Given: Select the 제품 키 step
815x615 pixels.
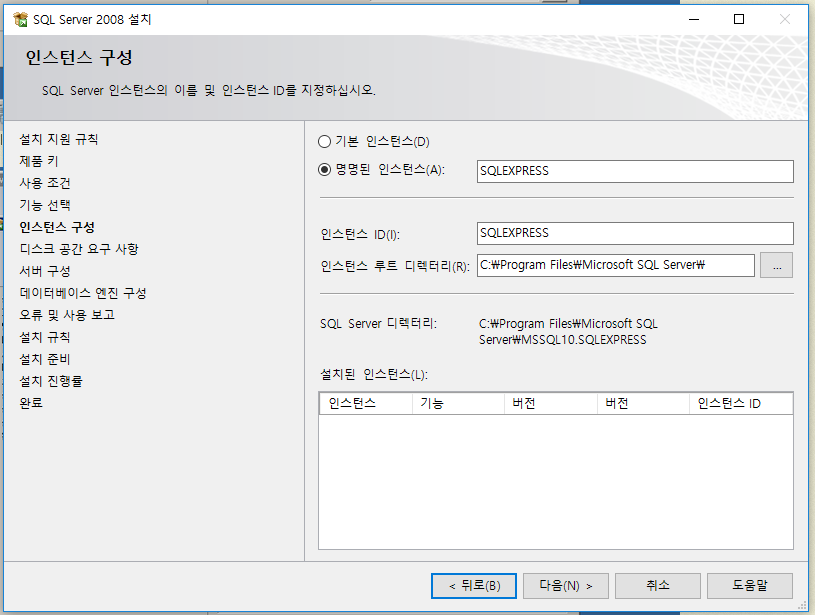Looking at the screenshot, I should pyautogui.click(x=39, y=161).
